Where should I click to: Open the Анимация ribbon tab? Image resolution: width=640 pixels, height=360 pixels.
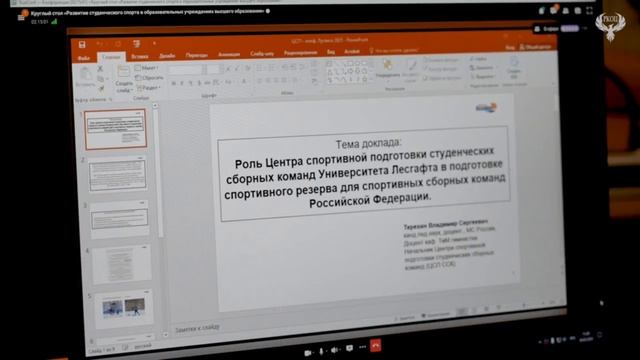click(229, 54)
